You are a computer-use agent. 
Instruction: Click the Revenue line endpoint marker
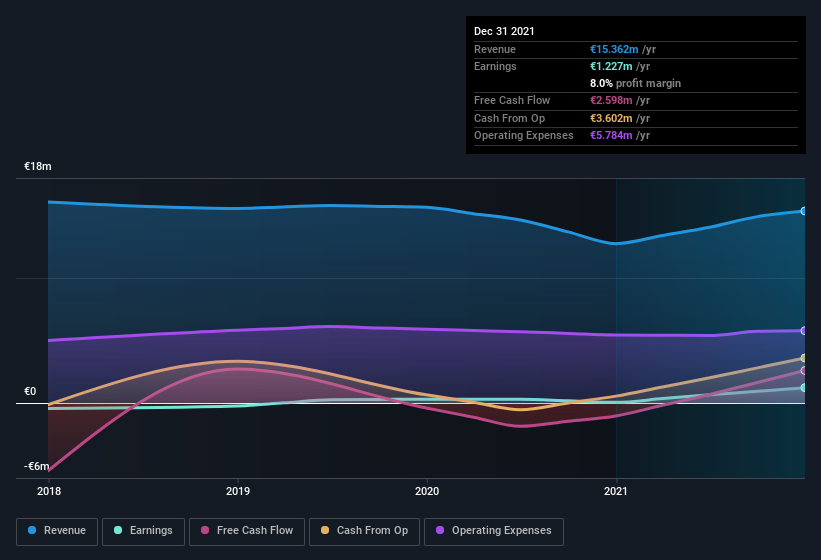(803, 211)
